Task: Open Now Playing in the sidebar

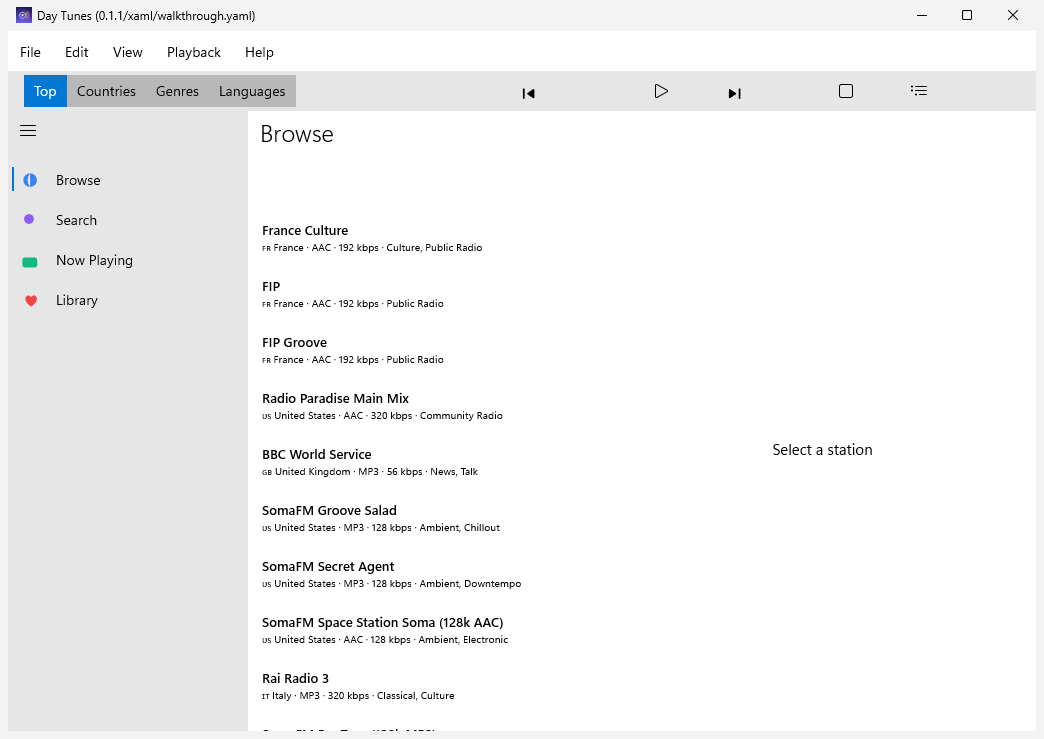Action: coord(94,260)
